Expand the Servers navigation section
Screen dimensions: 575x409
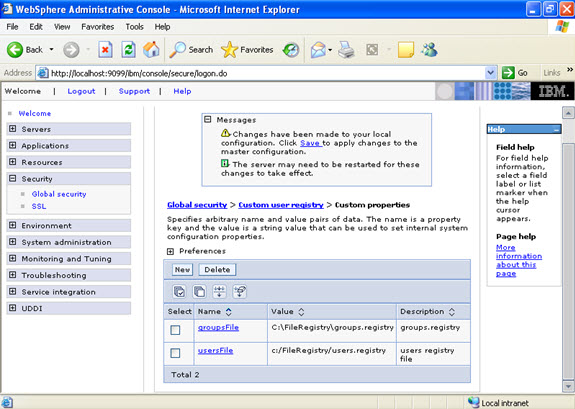(12, 129)
